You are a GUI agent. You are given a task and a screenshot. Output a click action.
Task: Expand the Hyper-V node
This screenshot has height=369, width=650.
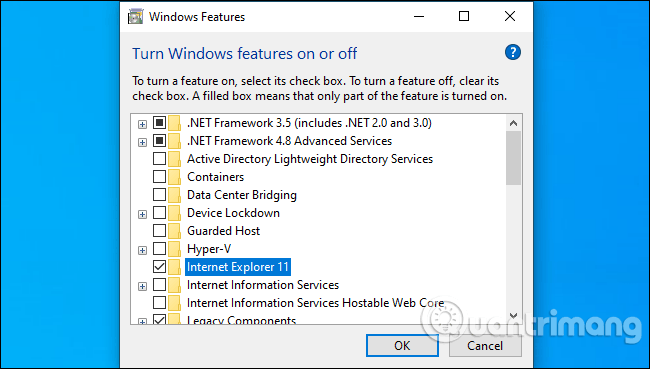click(x=142, y=250)
